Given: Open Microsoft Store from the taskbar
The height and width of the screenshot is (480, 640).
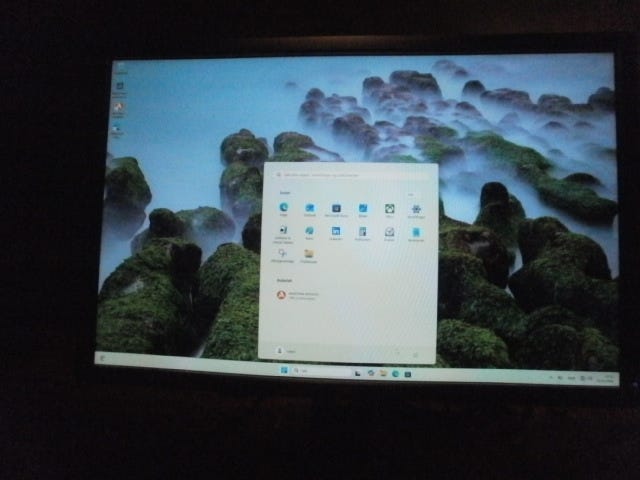Looking at the screenshot, I should (x=407, y=374).
